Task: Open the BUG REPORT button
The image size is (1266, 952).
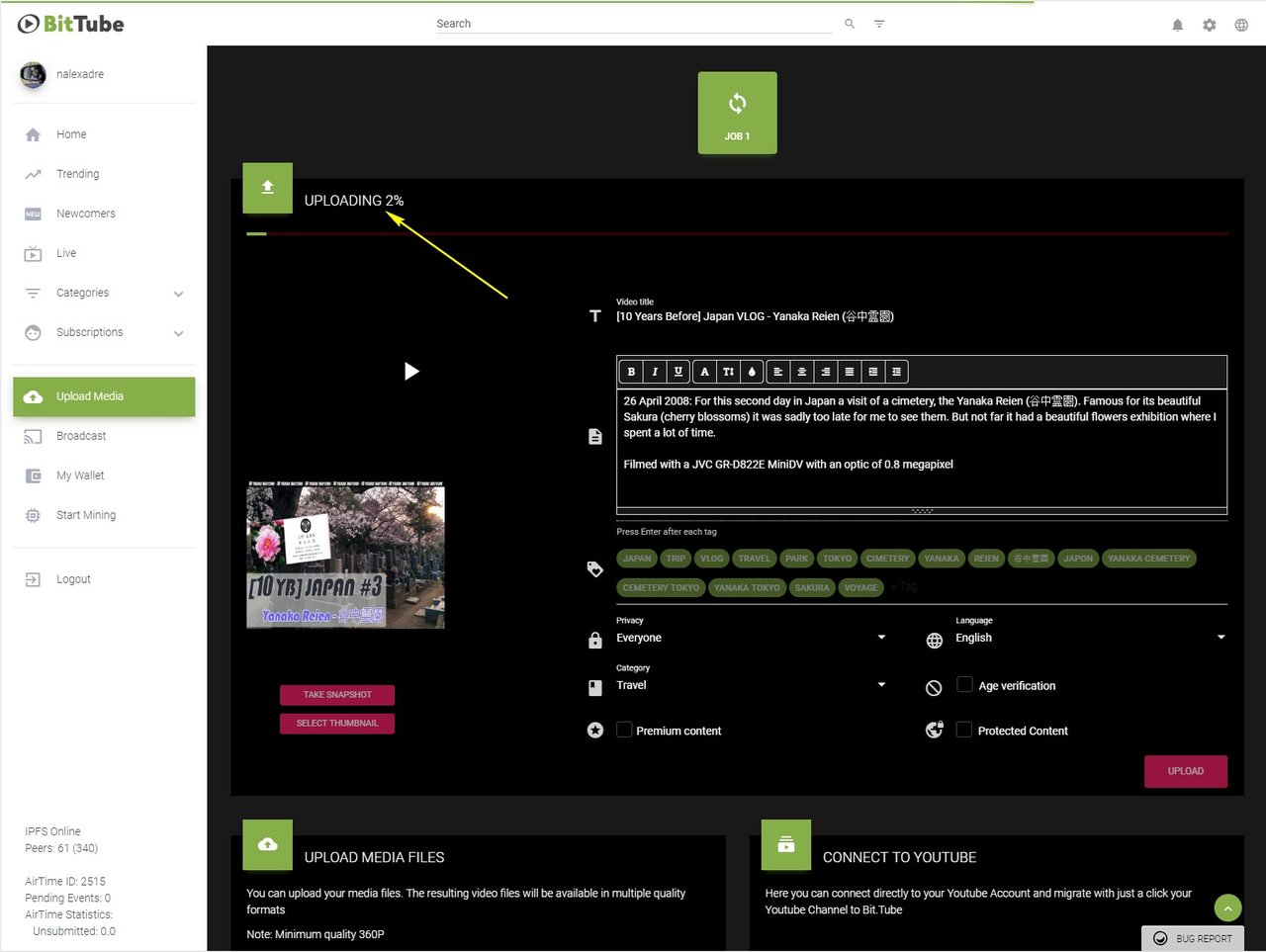Action: click(x=1193, y=938)
